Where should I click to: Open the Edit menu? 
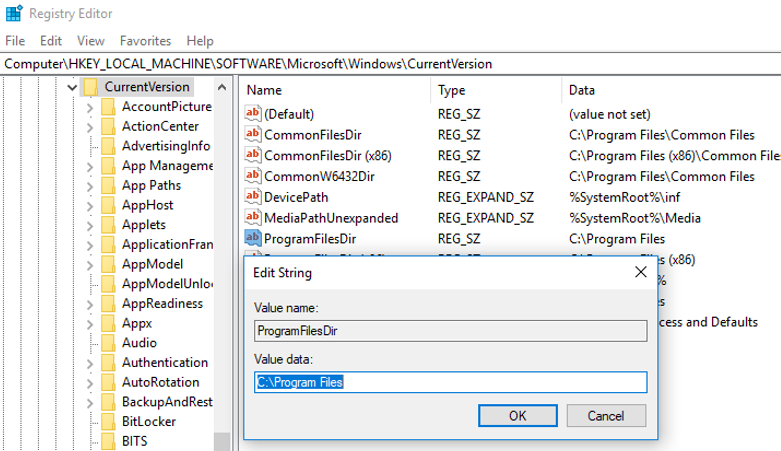(x=51, y=40)
